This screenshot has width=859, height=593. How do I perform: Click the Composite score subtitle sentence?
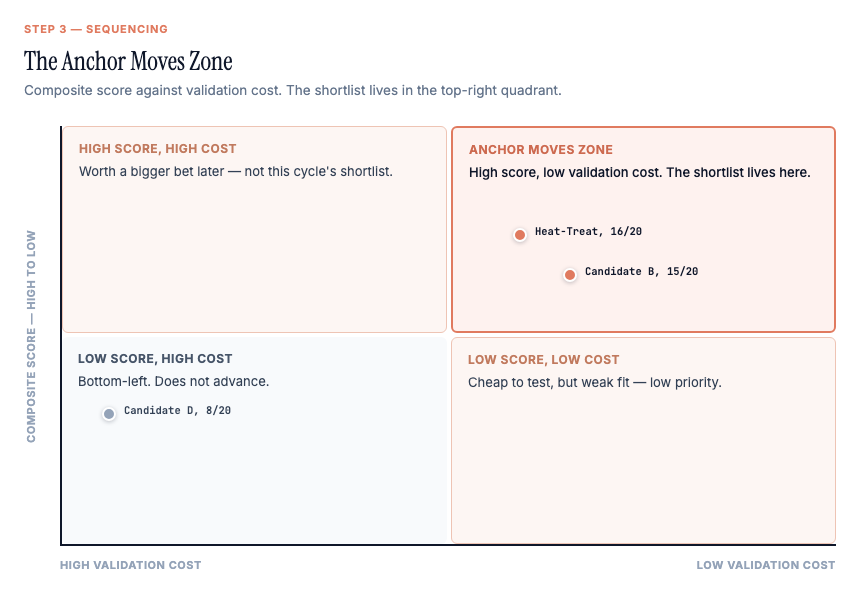[293, 90]
